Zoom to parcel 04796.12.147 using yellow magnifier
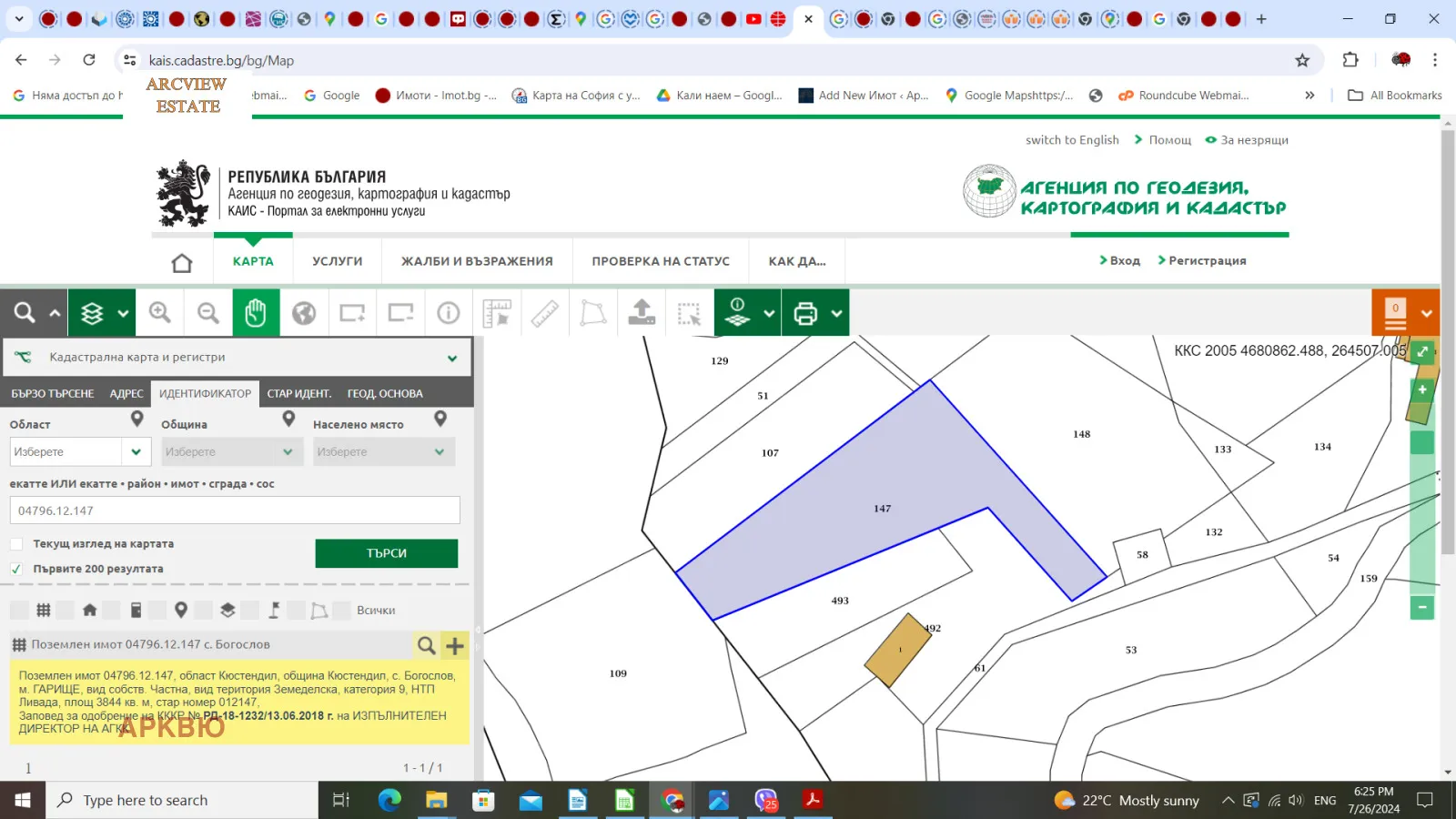Viewport: 1456px width, 819px height. [426, 645]
